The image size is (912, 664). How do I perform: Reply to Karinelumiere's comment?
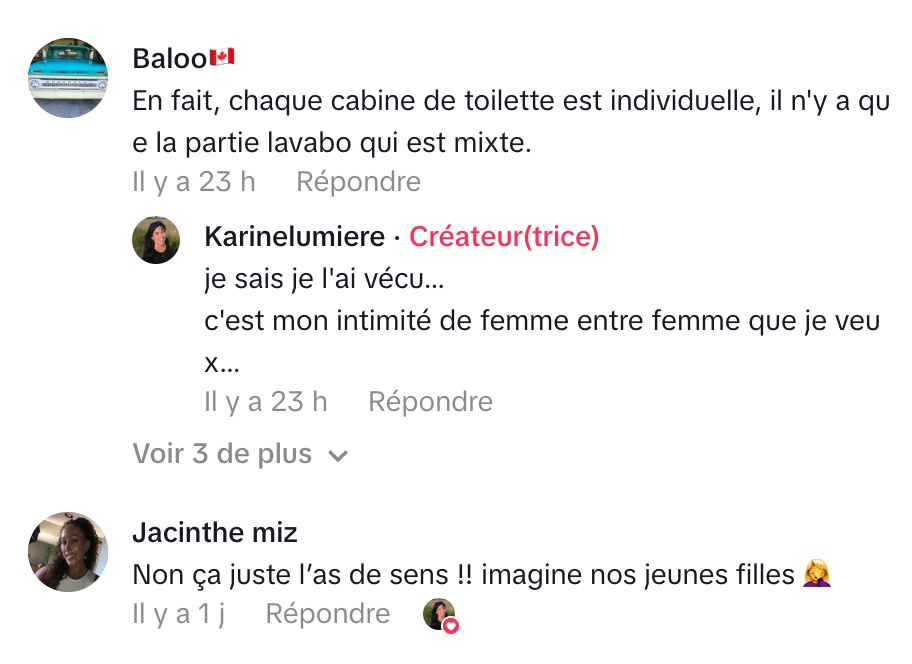[x=430, y=402]
